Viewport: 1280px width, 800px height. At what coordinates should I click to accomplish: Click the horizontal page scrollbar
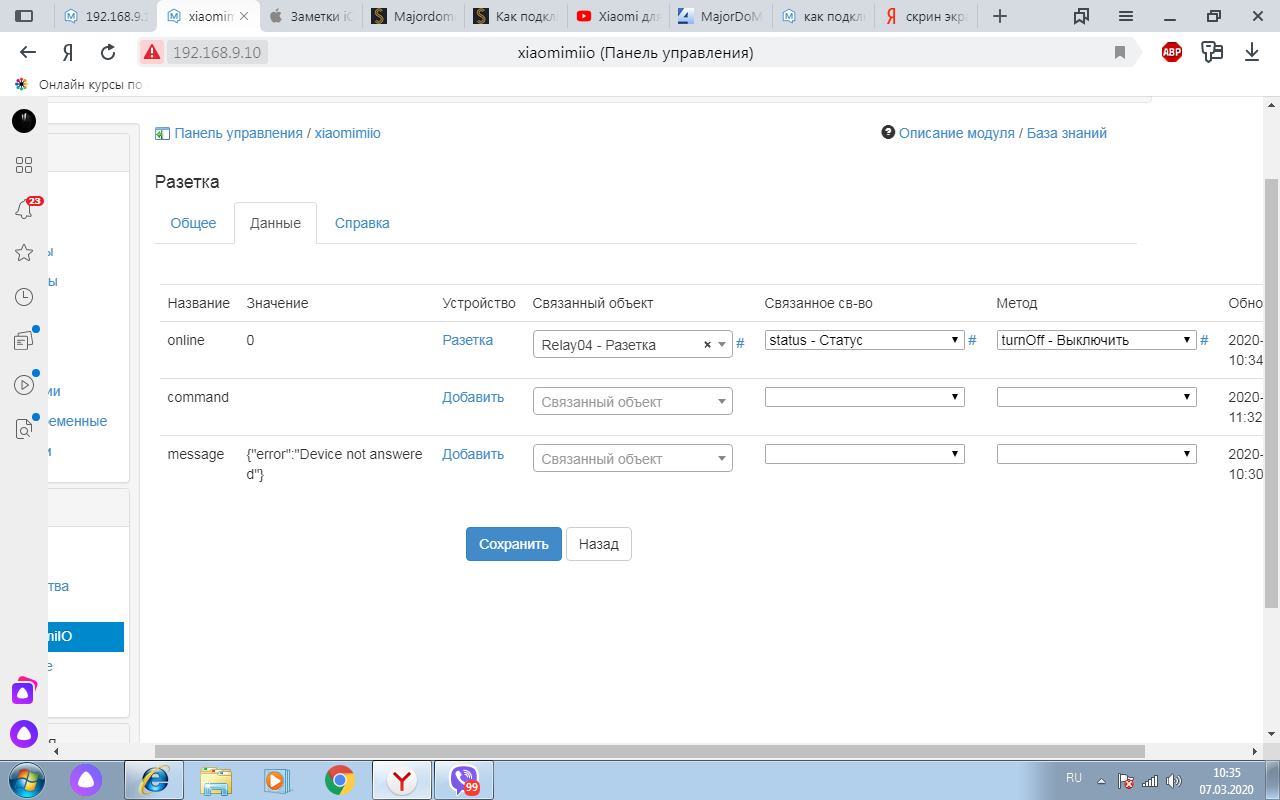click(649, 751)
